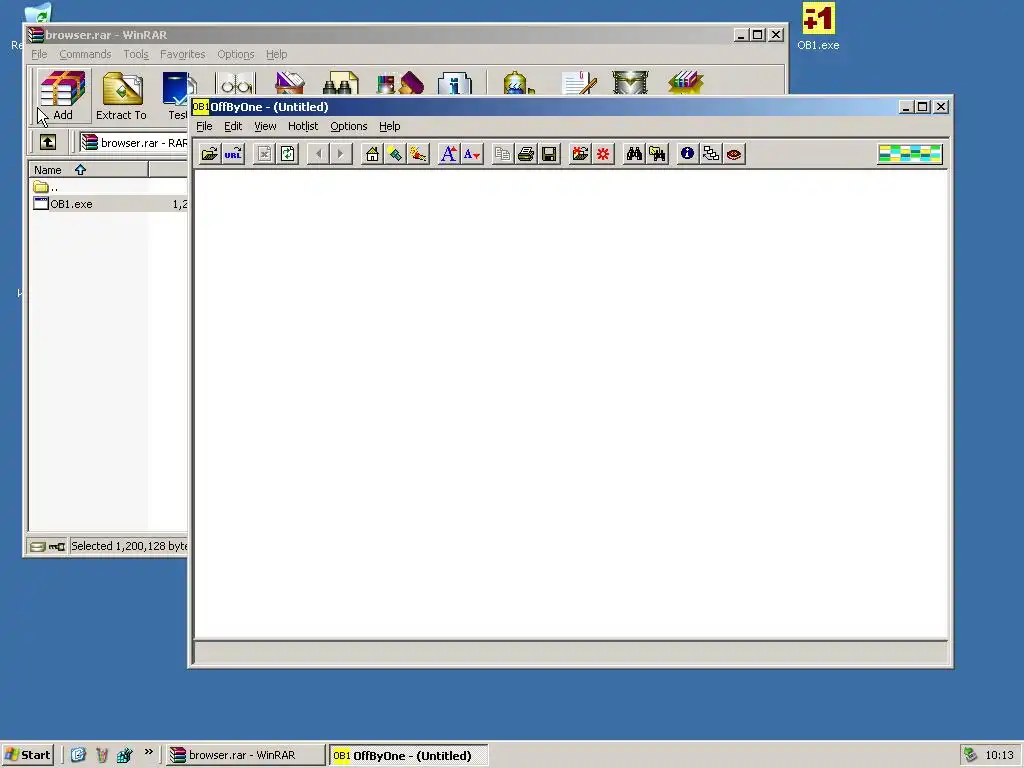Click the Name column header in WinRAR
Image resolution: width=1024 pixels, height=768 pixels.
click(88, 170)
